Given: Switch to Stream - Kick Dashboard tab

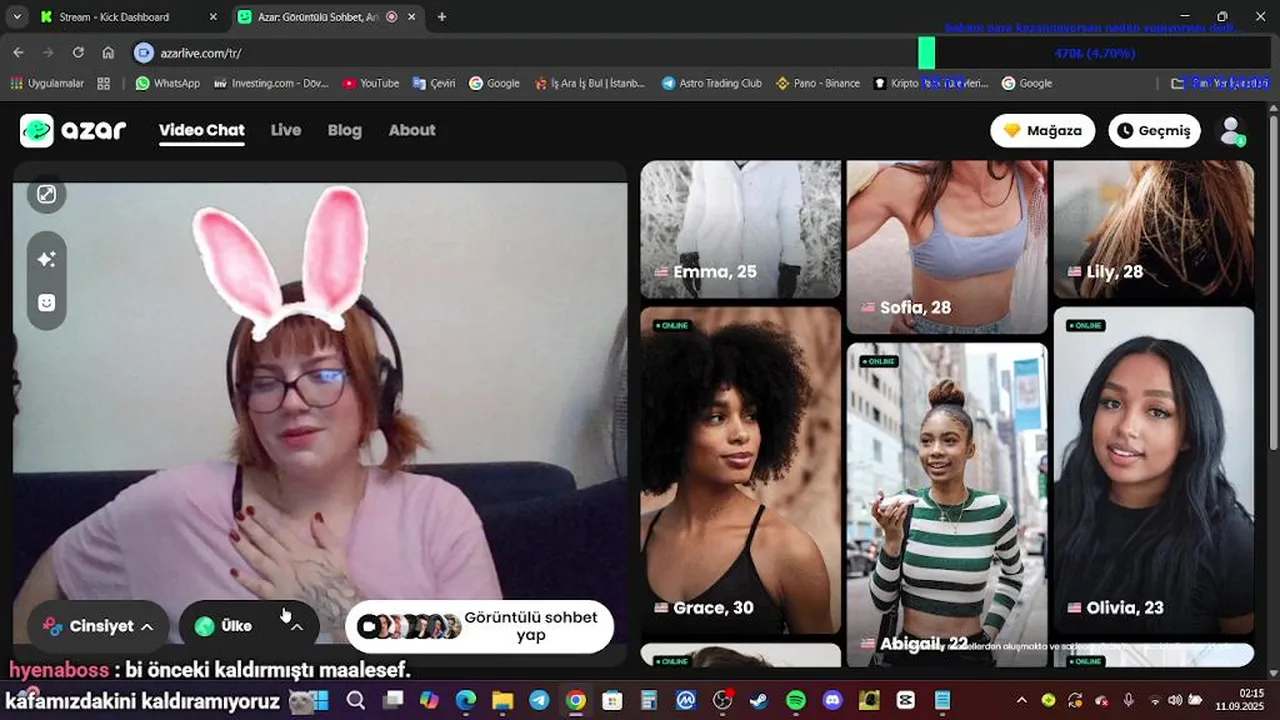Looking at the screenshot, I should point(128,17).
